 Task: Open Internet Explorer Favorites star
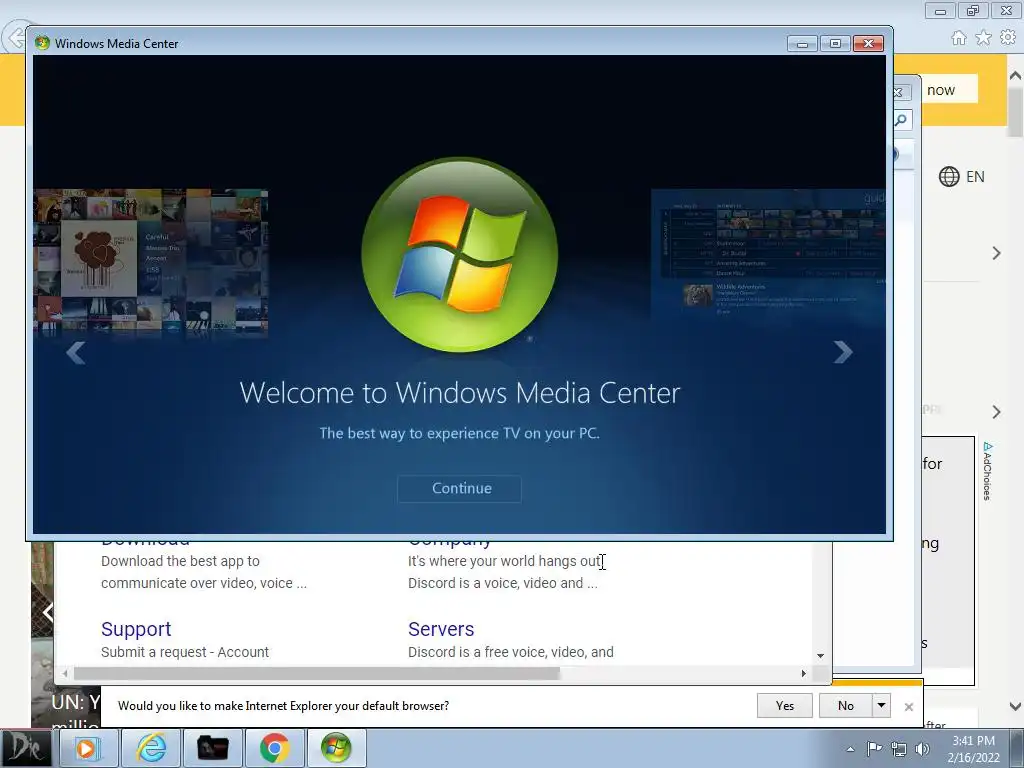pyautogui.click(x=983, y=38)
